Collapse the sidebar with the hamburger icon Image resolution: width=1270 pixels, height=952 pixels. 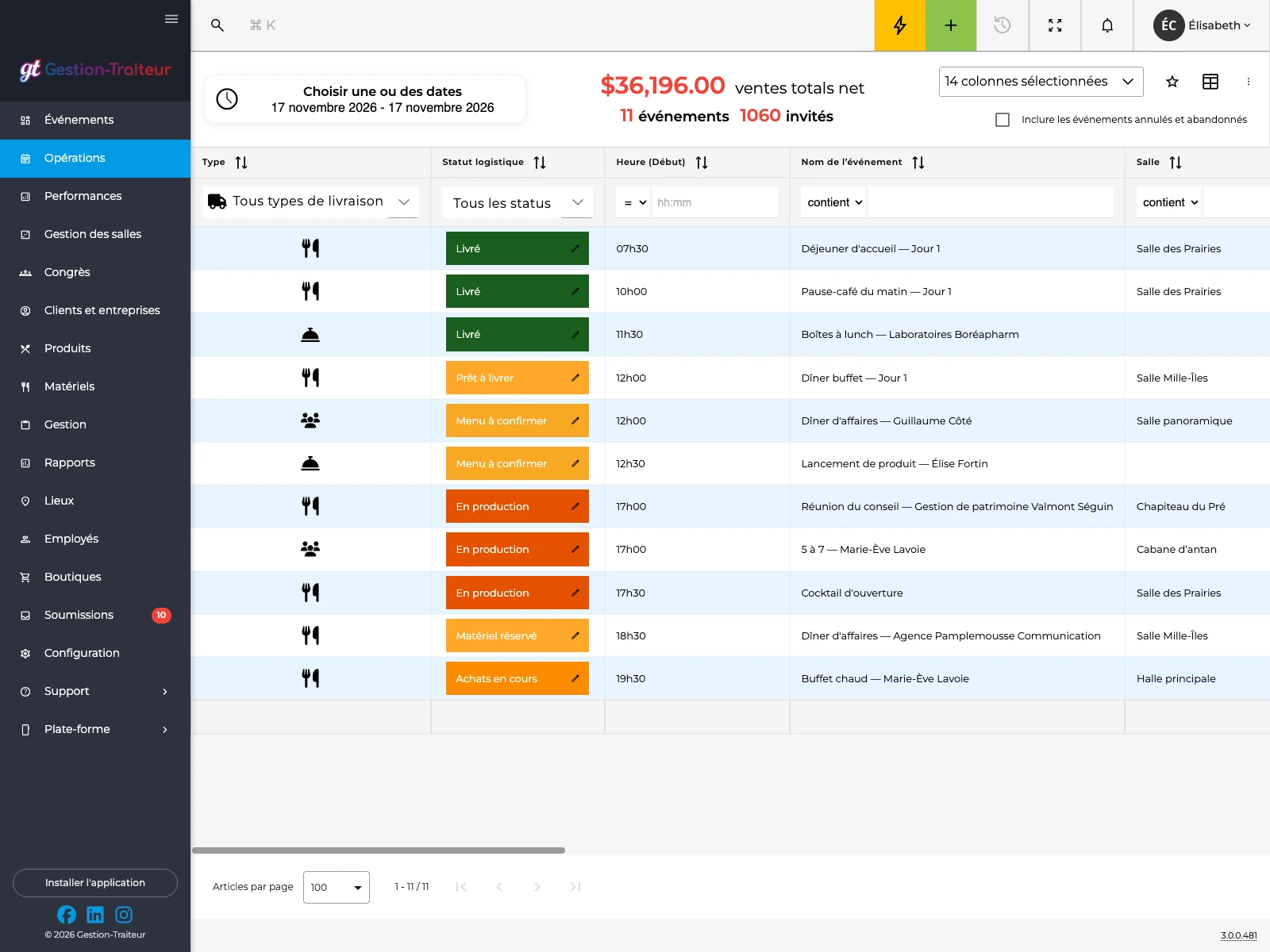pos(171,19)
